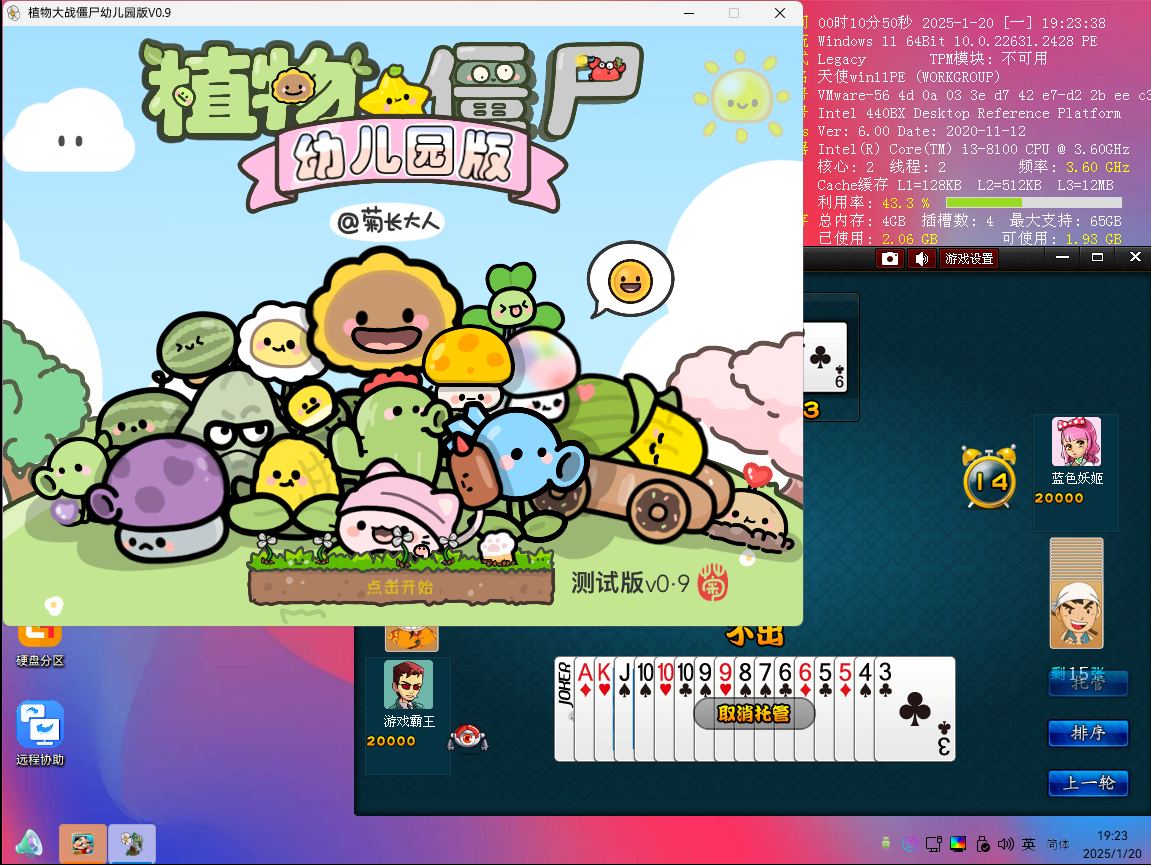This screenshot has height=865, width=1151.
Task: Click the megaphone start icon on the taskbar
Action: coord(29,844)
